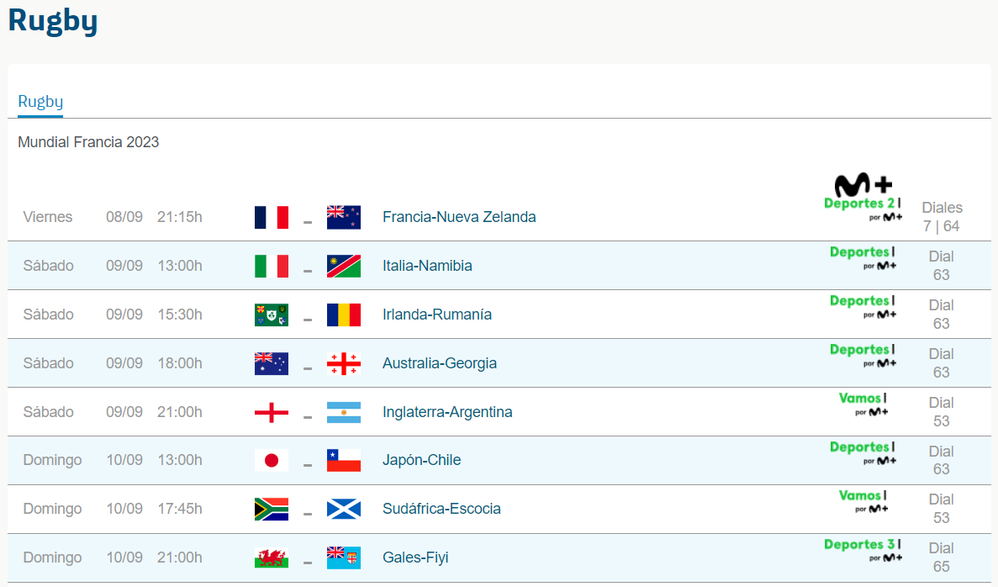Open the Gales-Fiyi match link
This screenshot has height=587, width=998.
click(415, 558)
